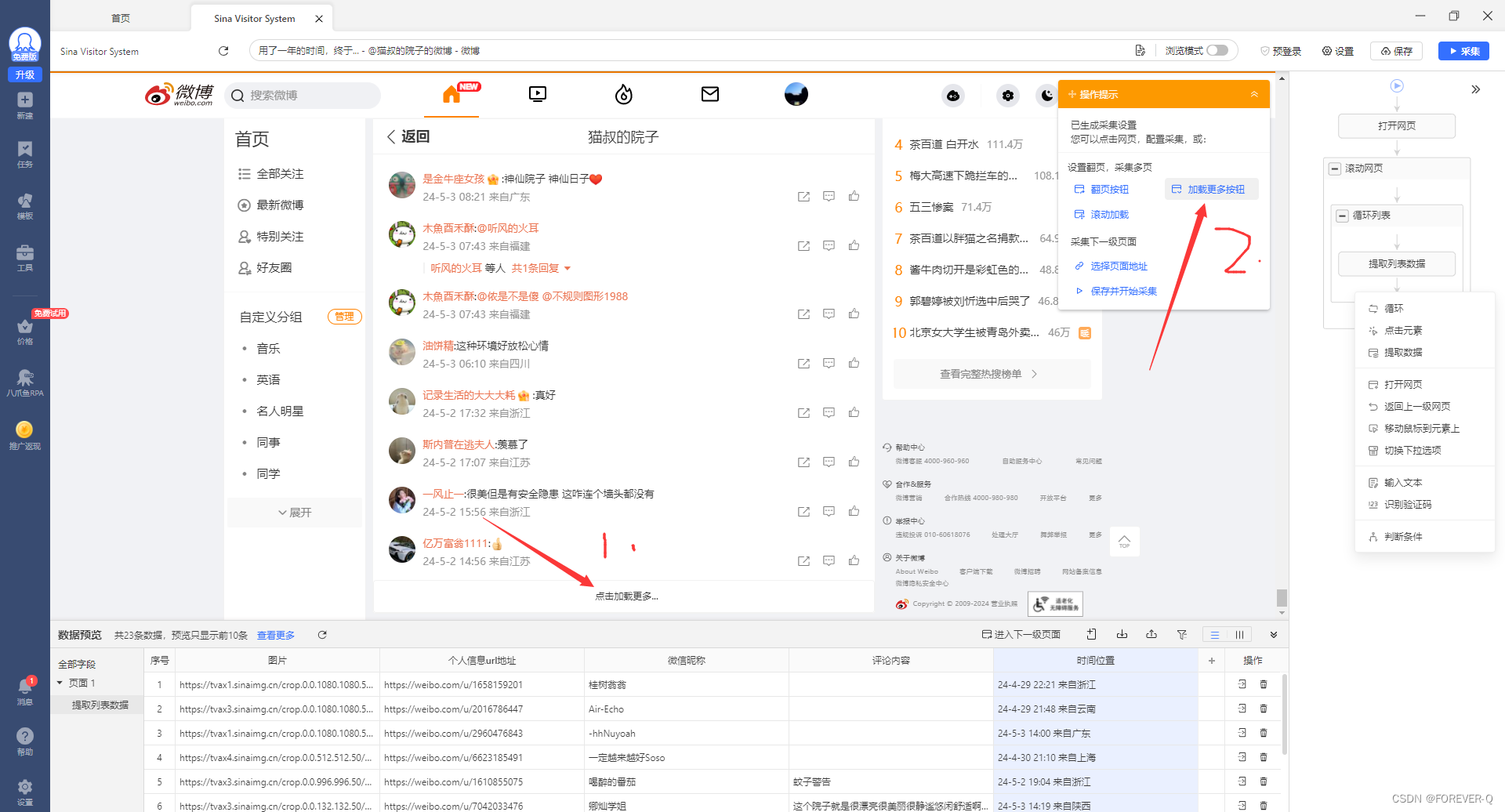Screen dimensions: 1505x812
Task: Click 点击加载更多 at comments bottom
Action: (x=626, y=596)
